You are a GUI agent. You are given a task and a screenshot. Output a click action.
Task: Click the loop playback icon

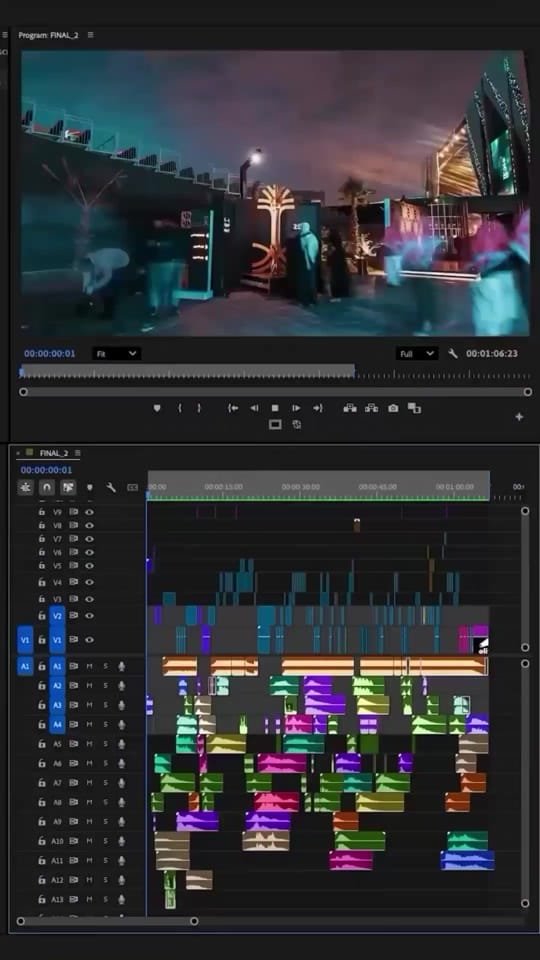[297, 424]
